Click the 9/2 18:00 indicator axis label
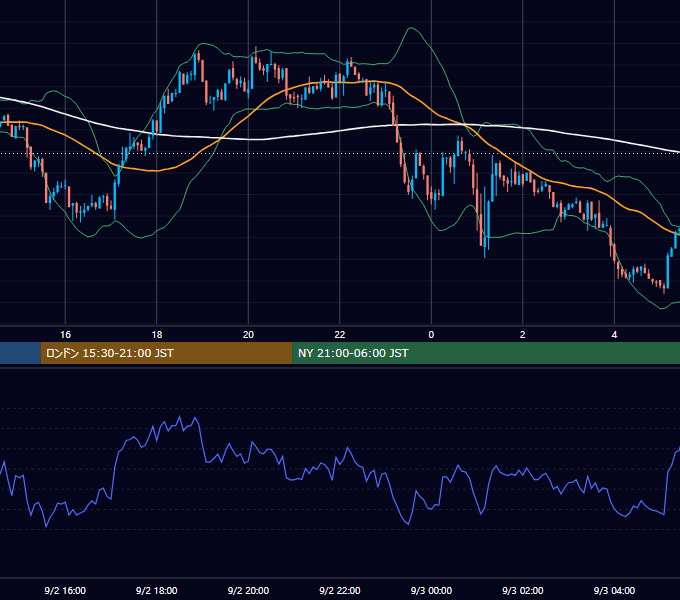The width and height of the screenshot is (680, 600). coord(157,590)
